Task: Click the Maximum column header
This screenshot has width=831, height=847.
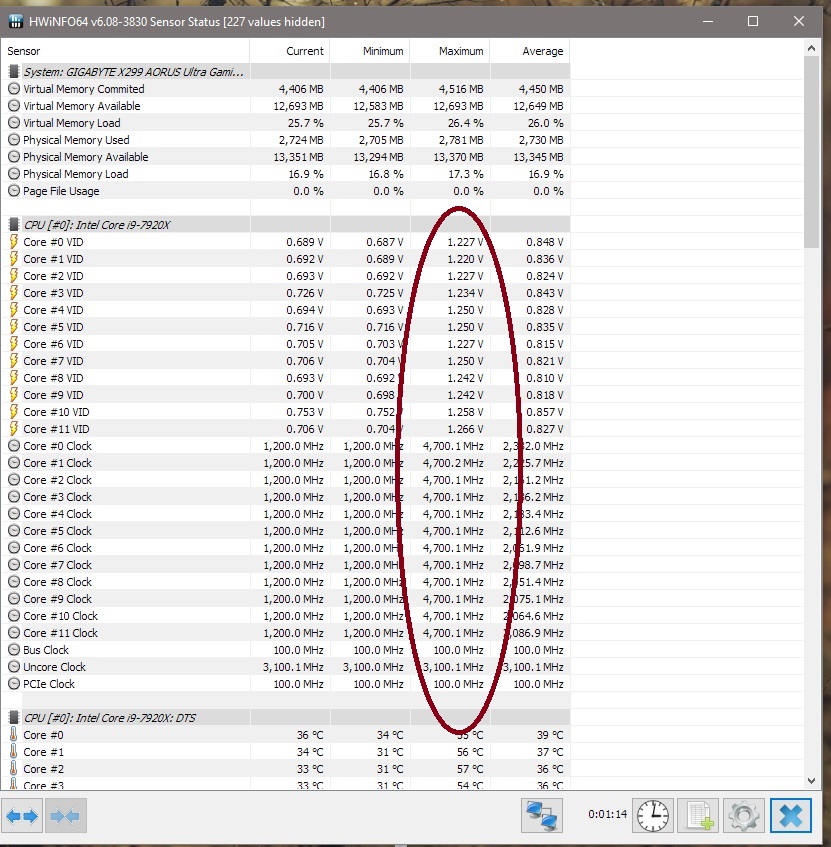Action: point(450,51)
